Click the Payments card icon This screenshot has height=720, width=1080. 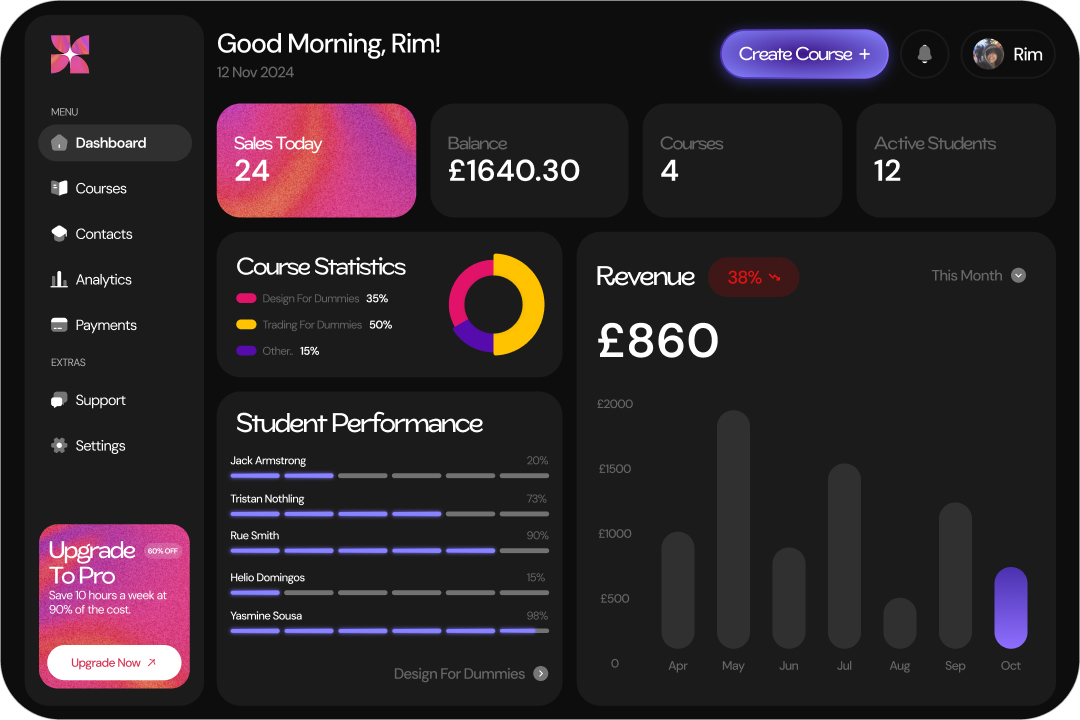click(59, 325)
